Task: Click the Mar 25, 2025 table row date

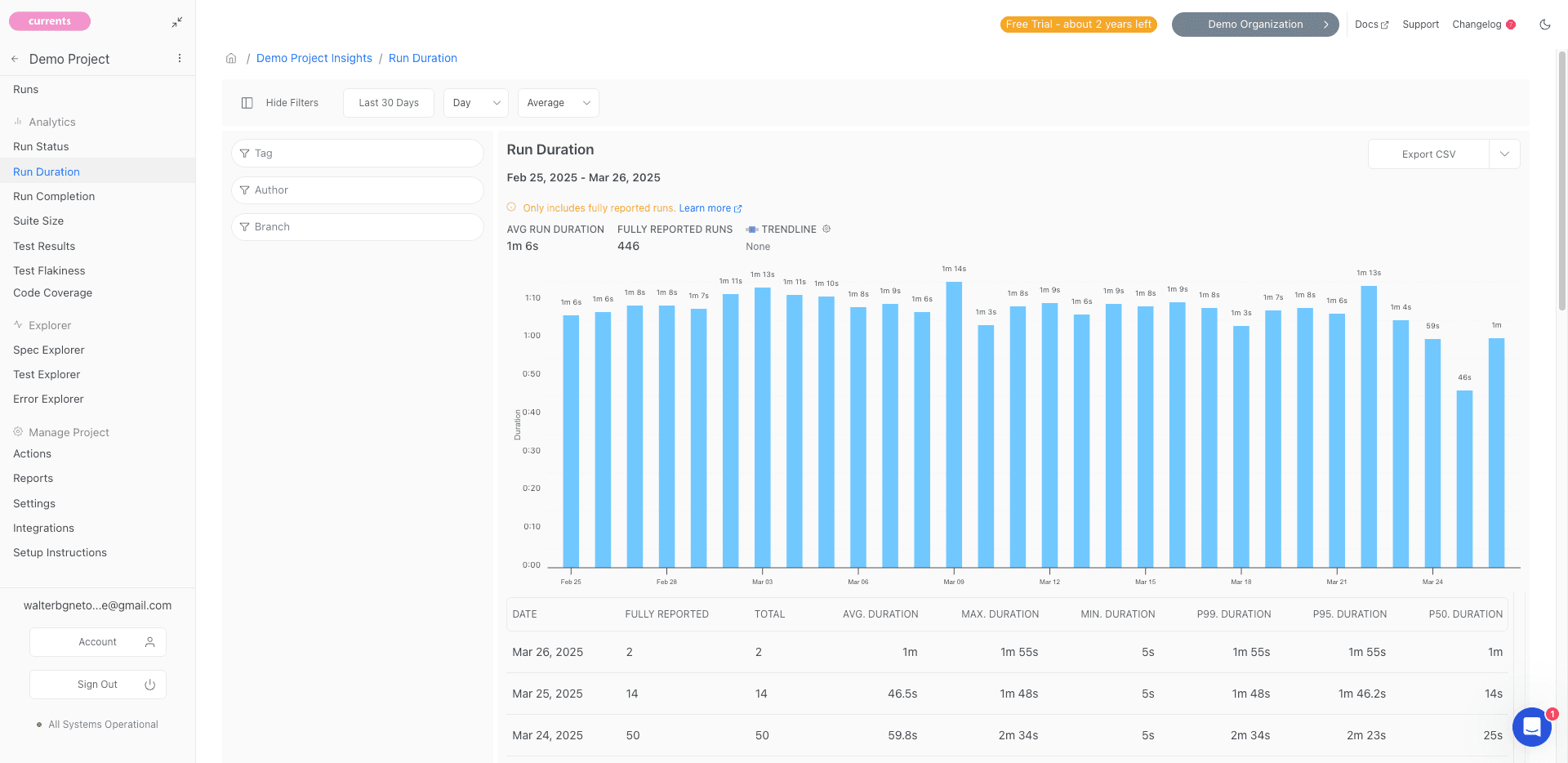Action: [x=547, y=694]
